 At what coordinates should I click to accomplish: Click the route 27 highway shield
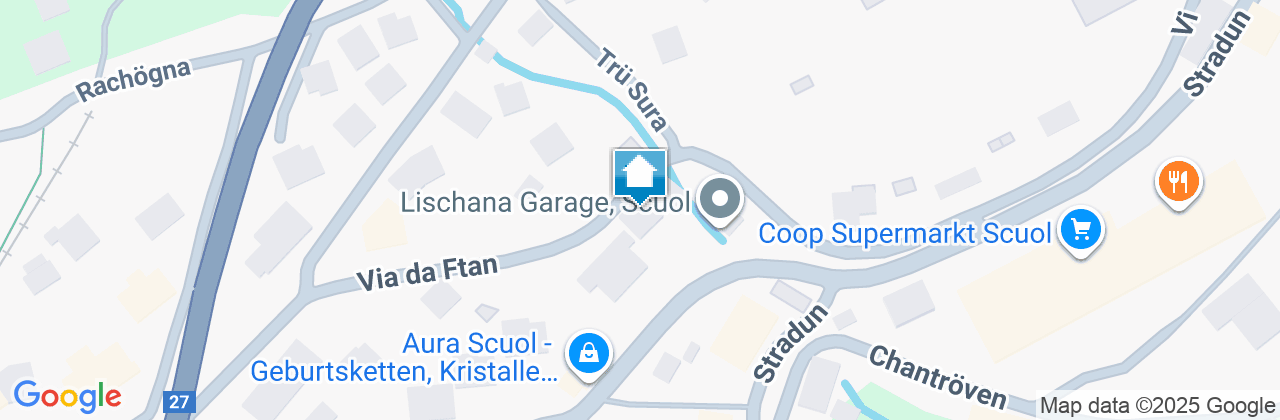point(178,402)
